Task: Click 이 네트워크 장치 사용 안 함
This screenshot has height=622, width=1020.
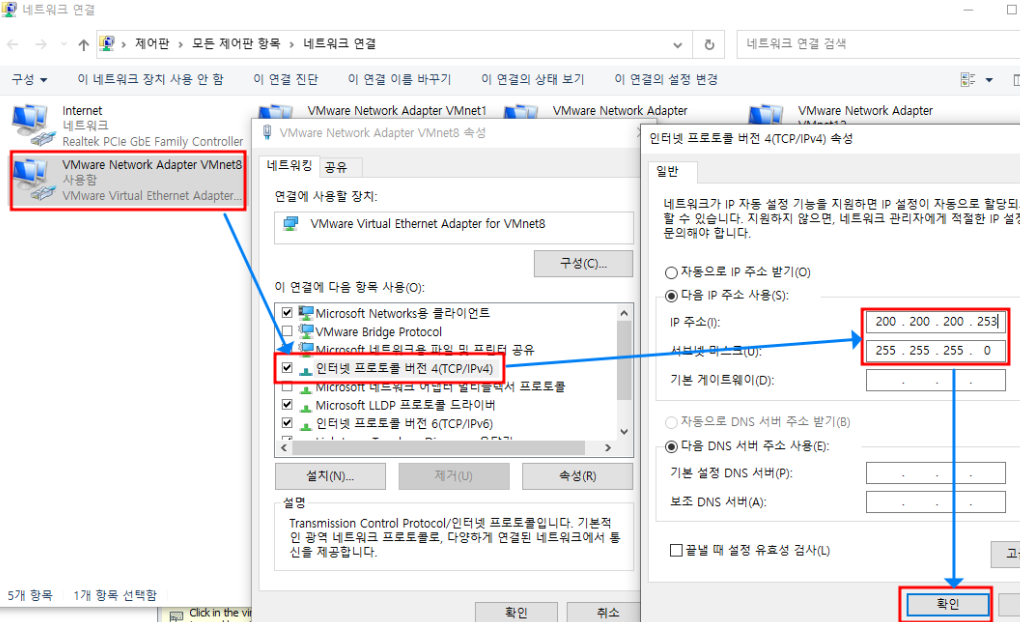Action: [x=150, y=79]
